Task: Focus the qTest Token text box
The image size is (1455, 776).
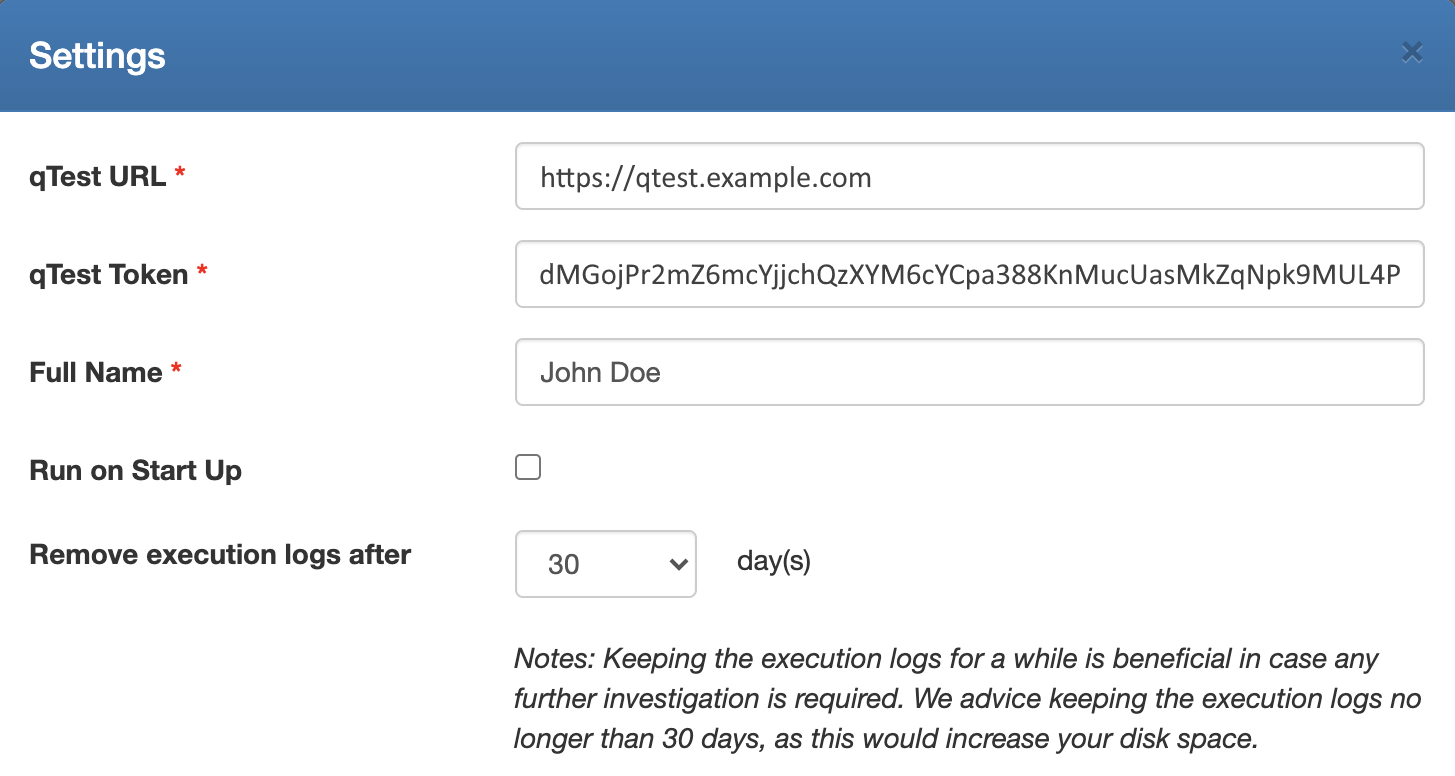Action: 968,274
